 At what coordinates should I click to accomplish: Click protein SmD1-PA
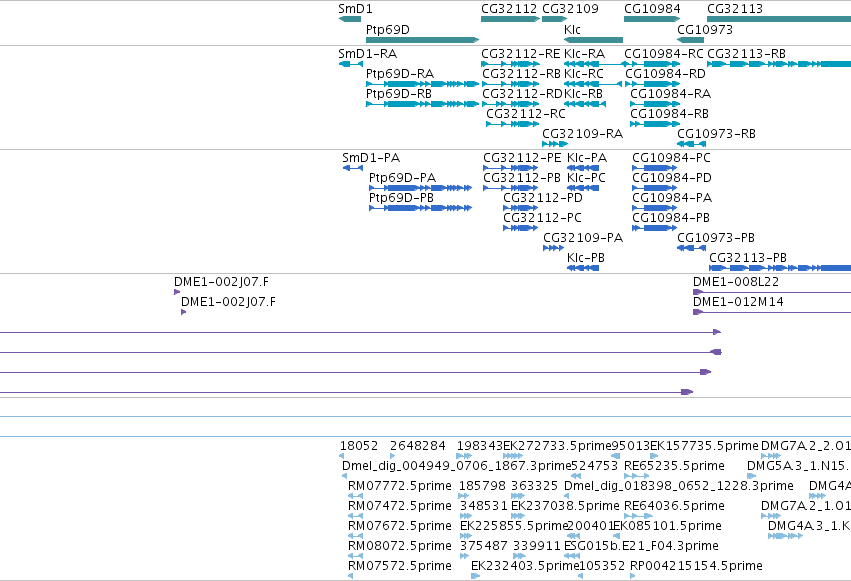pyautogui.click(x=371, y=158)
